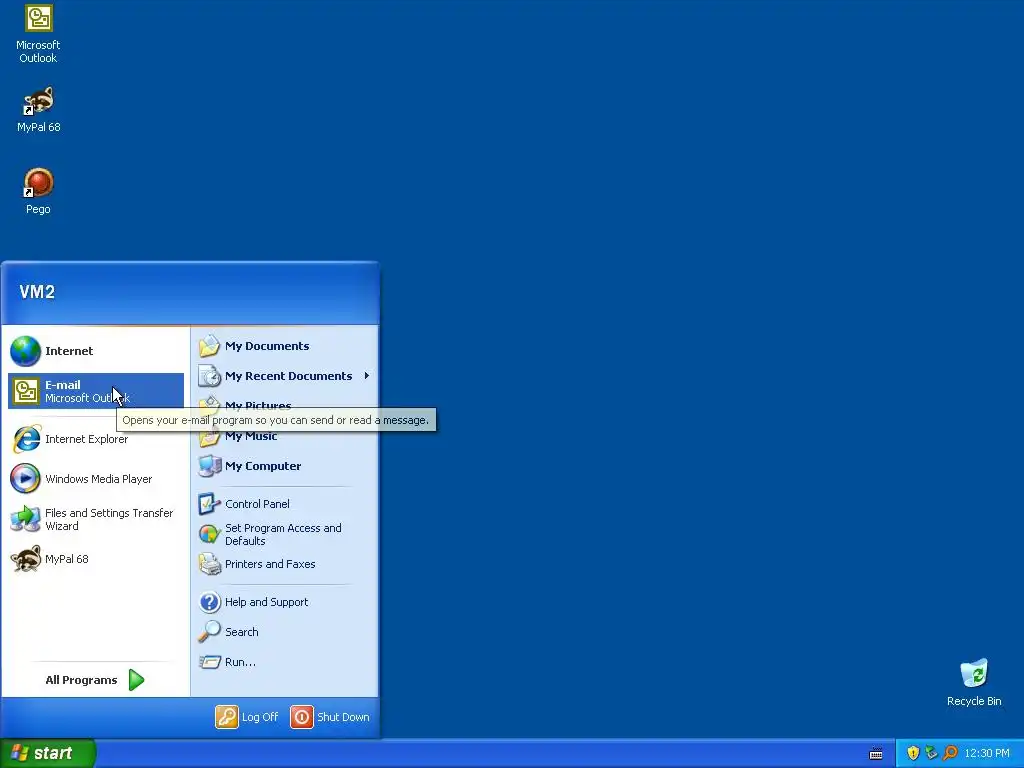Viewport: 1024px width, 768px height.
Task: Click the All Programs text label
Action: click(x=81, y=680)
